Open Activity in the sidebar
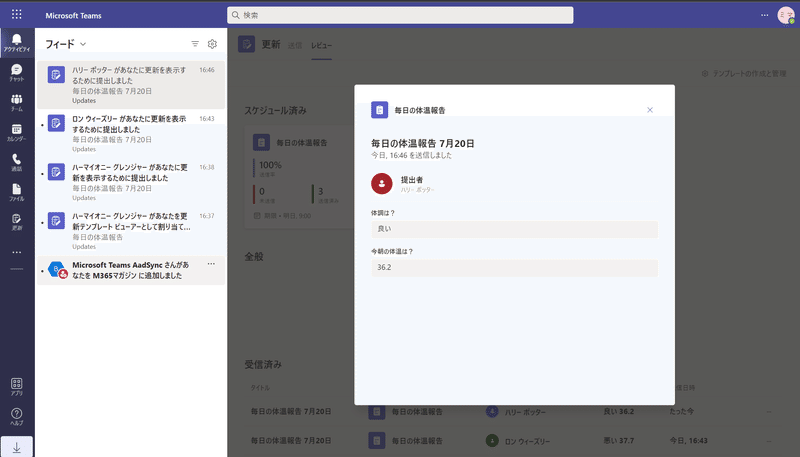Image resolution: width=800 pixels, height=457 pixels. coord(17,43)
